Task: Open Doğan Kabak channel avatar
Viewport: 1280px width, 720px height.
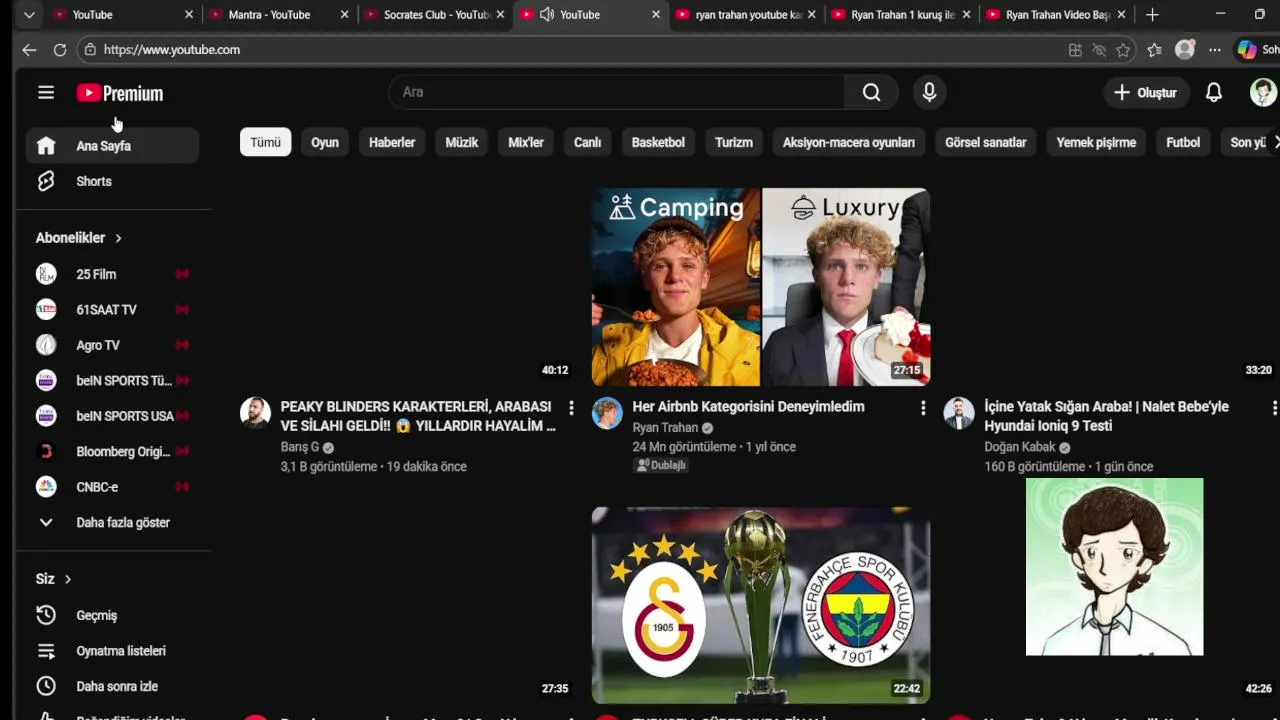Action: (959, 413)
